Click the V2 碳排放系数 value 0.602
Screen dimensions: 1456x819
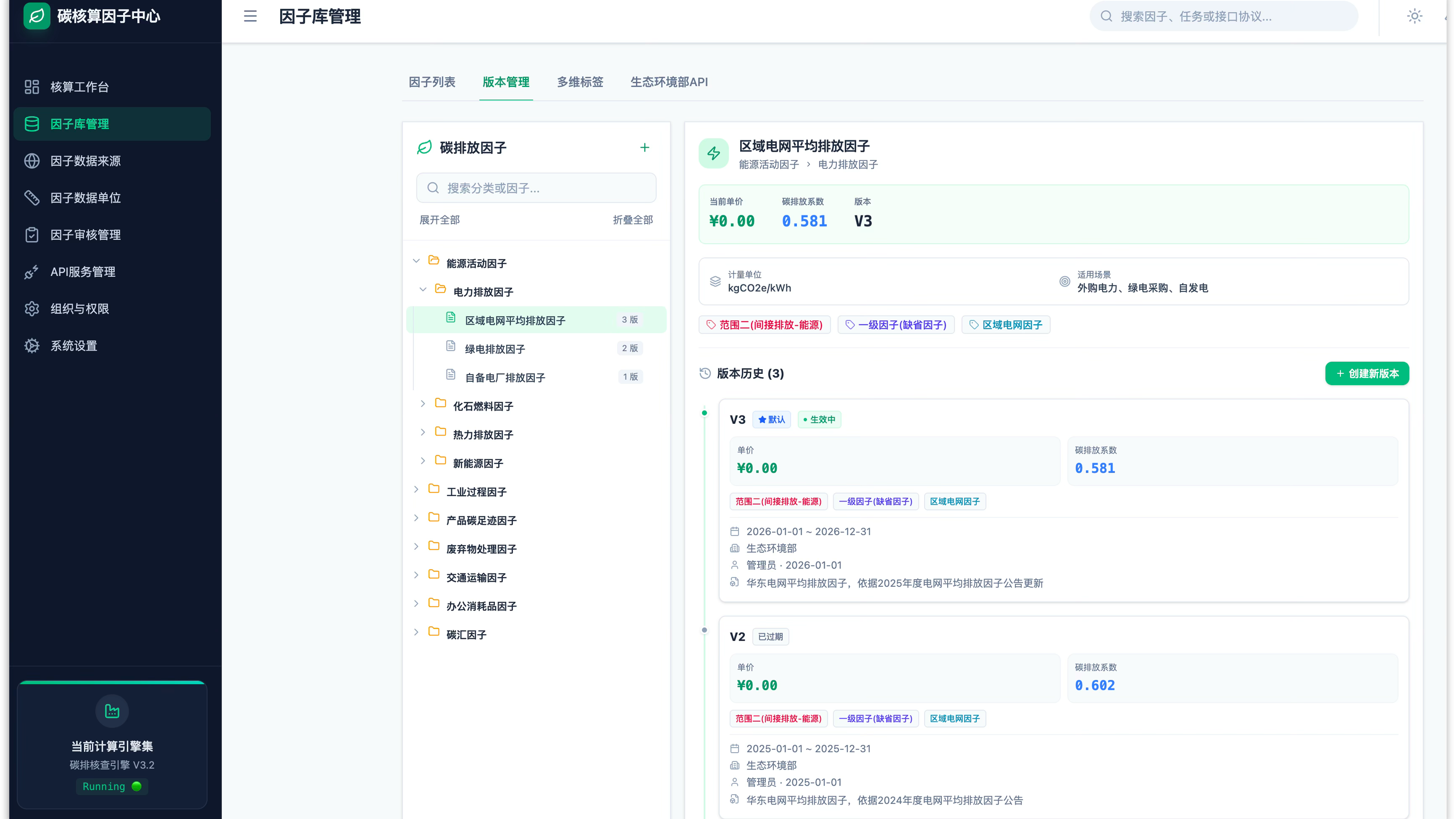(x=1095, y=685)
